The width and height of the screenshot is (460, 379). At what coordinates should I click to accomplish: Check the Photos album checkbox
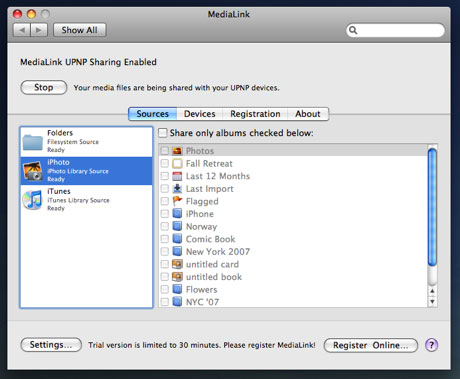pos(165,151)
